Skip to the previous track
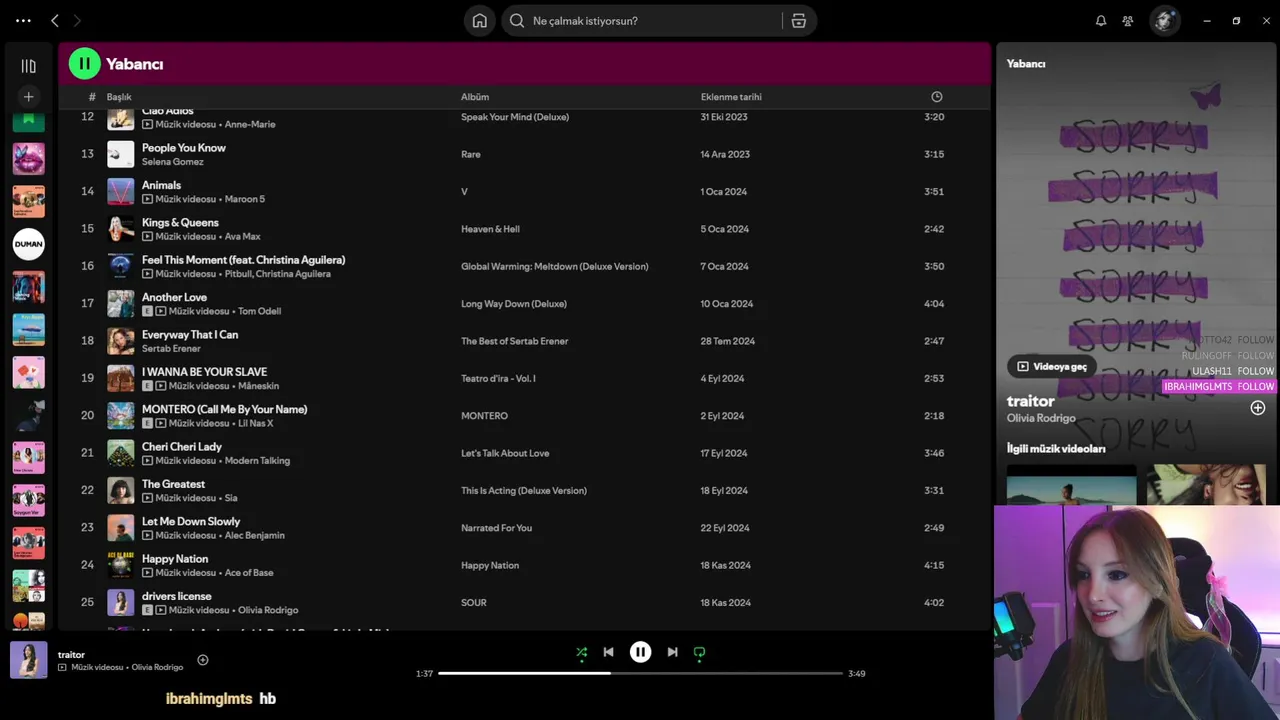 click(608, 652)
